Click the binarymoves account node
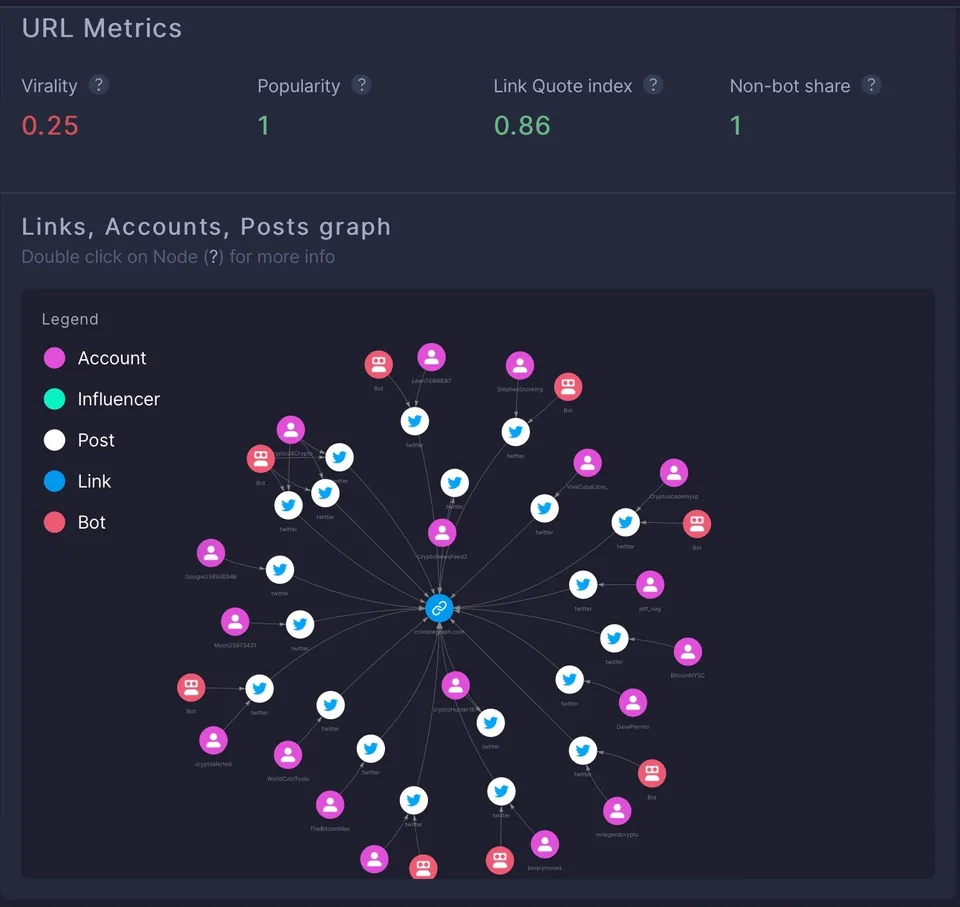960x907 pixels. [545, 845]
